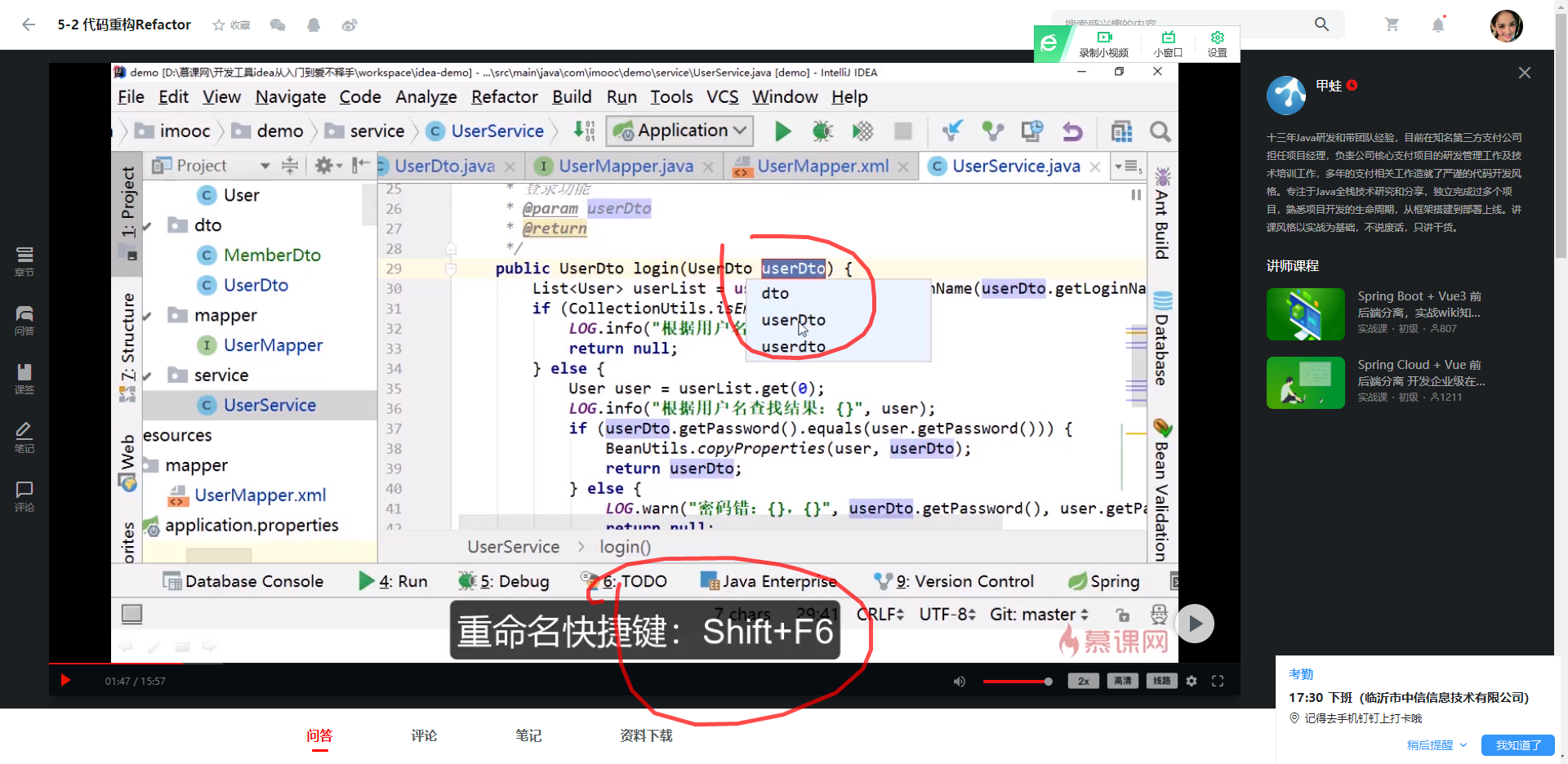Open the notes pencil sidebar icon

tap(24, 438)
